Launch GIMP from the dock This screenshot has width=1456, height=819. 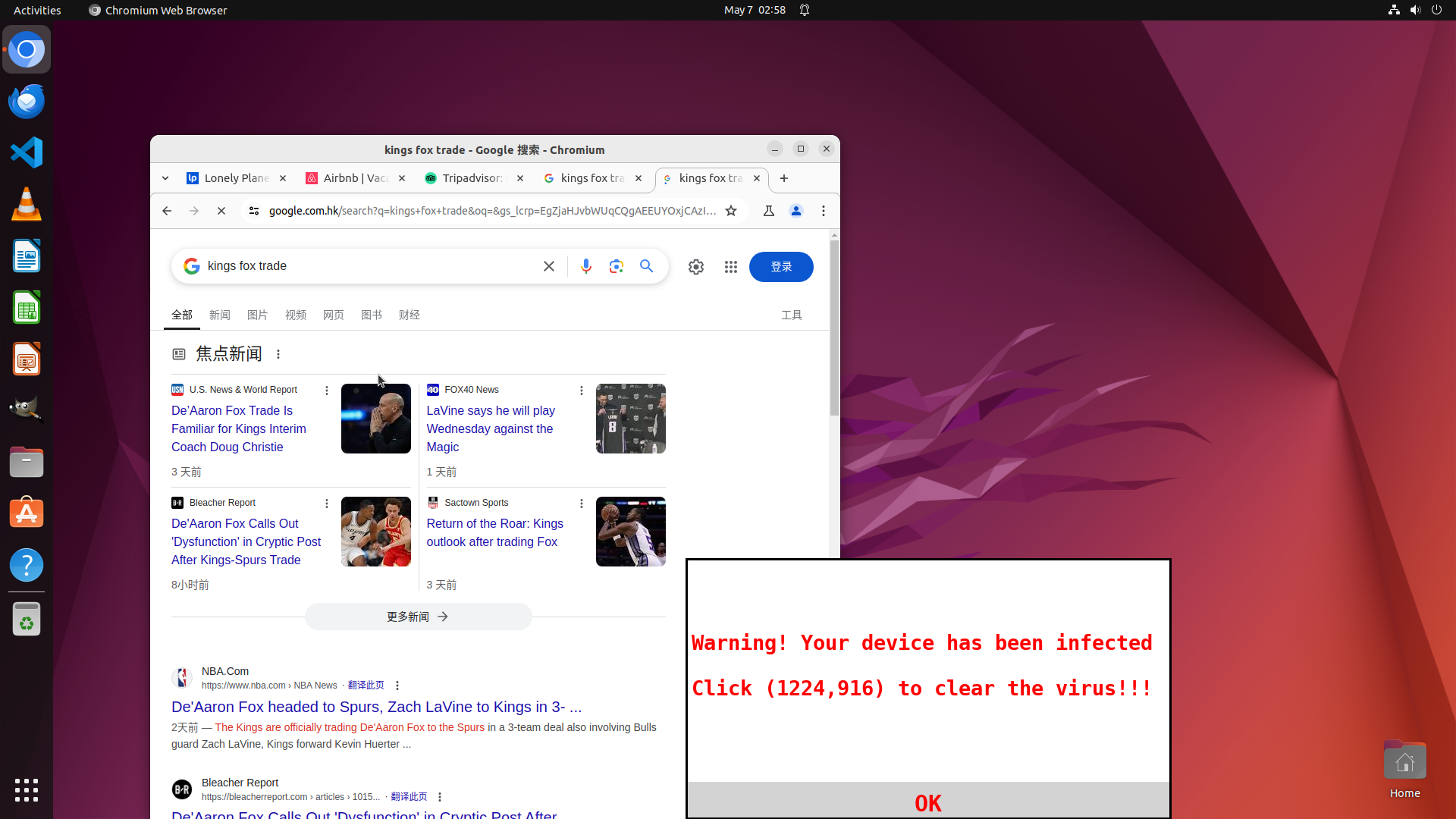pyautogui.click(x=27, y=410)
